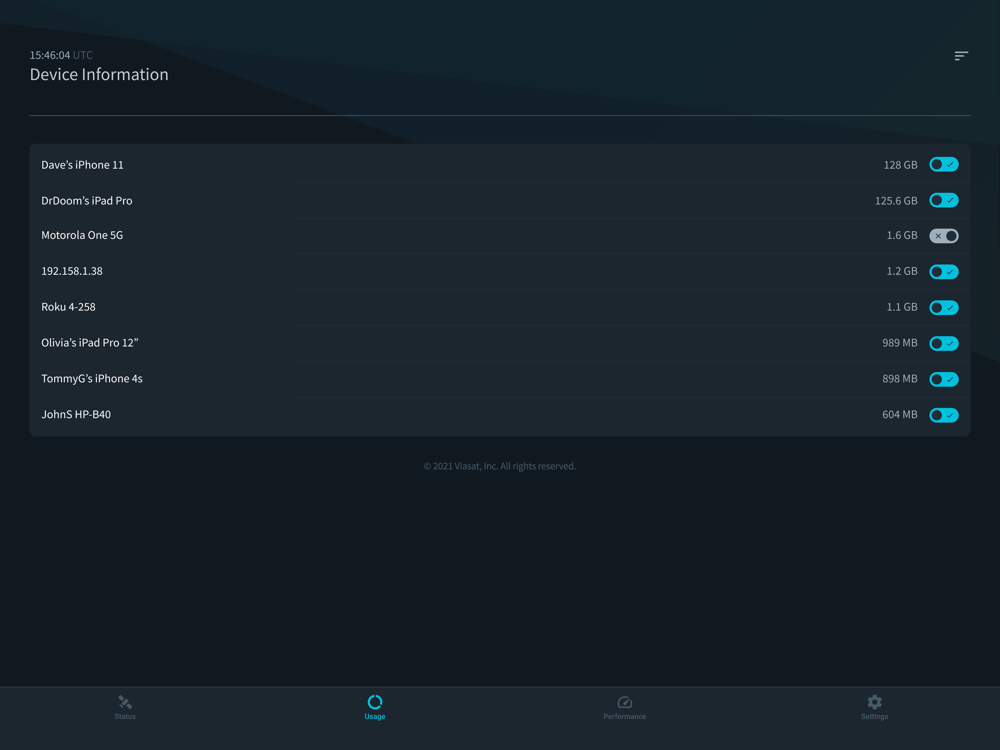Click Olivia's iPad Pro 12" device name
This screenshot has width=1000, height=750.
(90, 342)
